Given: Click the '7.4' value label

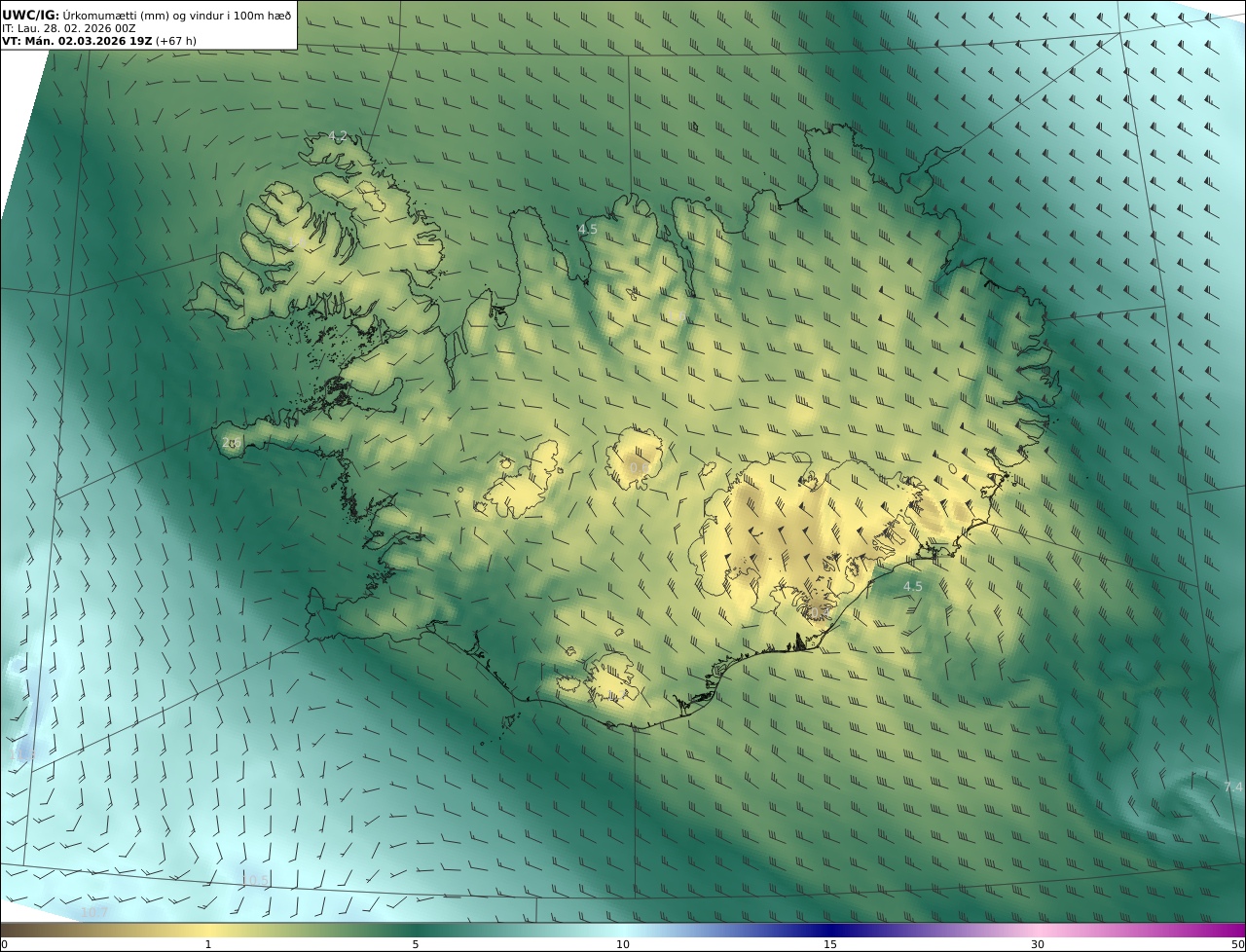Looking at the screenshot, I should (1233, 787).
